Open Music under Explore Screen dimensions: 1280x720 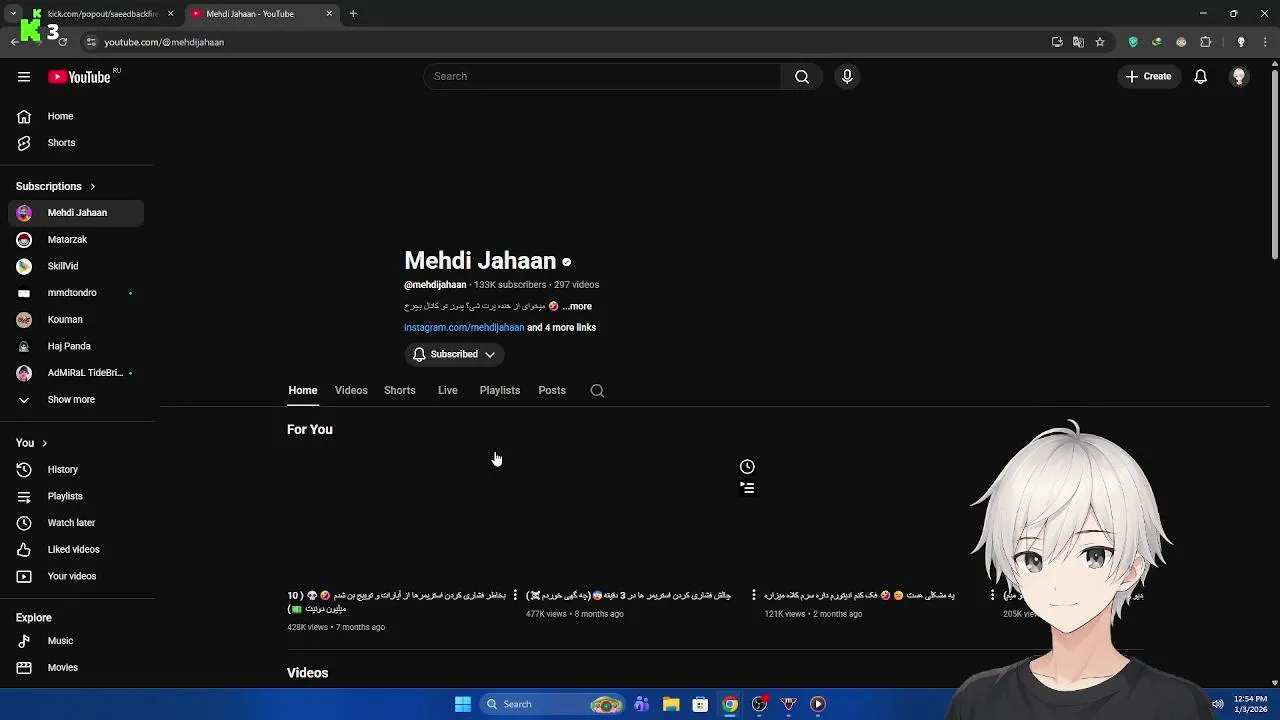[x=76, y=641]
